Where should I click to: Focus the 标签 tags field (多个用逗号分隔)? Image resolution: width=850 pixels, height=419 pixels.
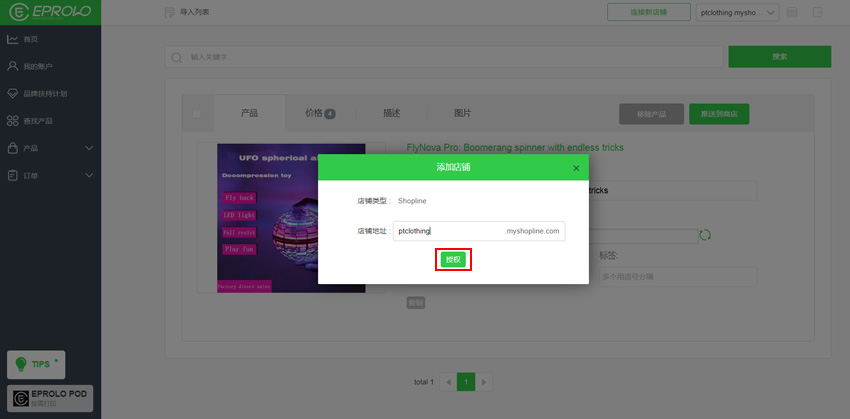pyautogui.click(x=678, y=276)
